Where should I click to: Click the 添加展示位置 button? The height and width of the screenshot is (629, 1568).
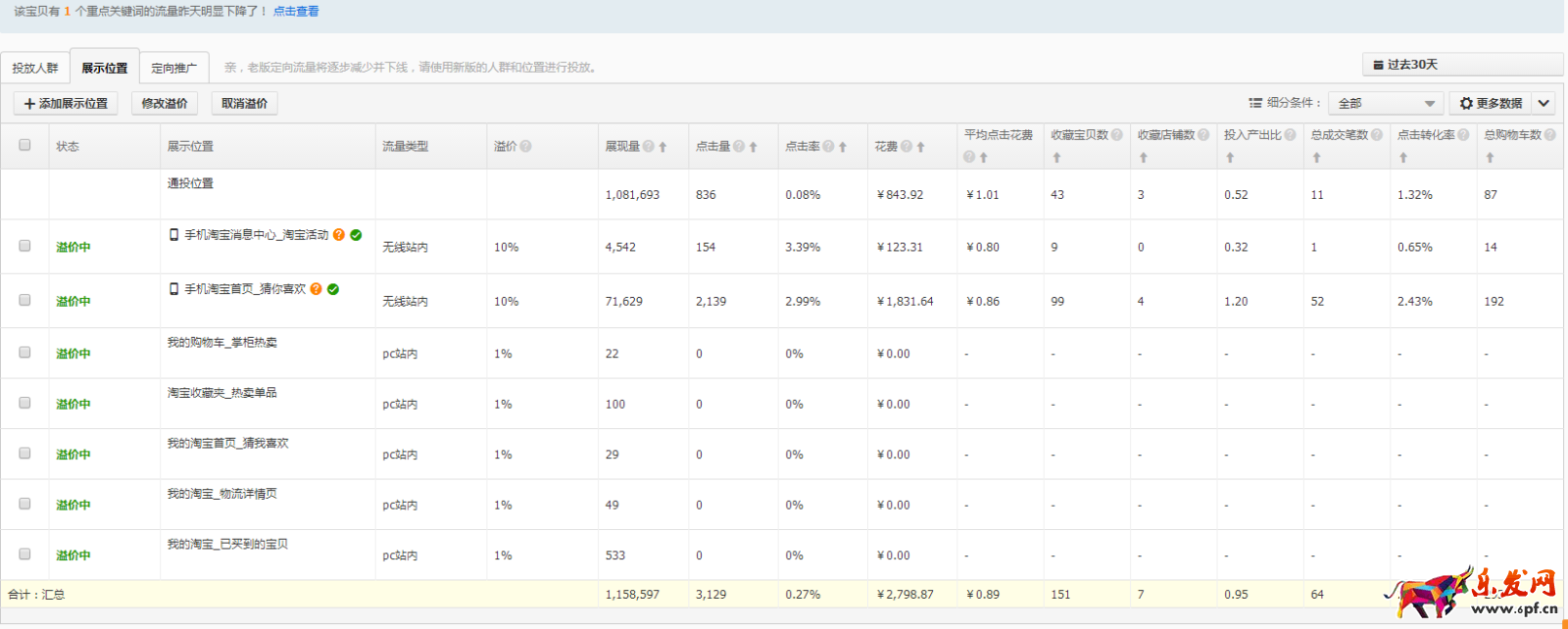66,103
